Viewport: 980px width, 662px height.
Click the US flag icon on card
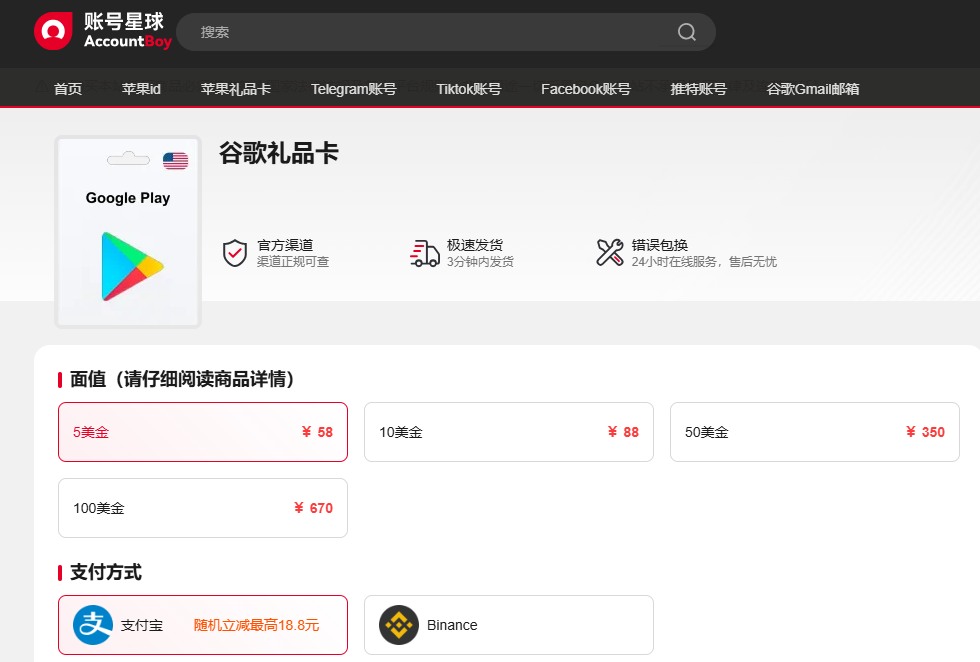[176, 161]
